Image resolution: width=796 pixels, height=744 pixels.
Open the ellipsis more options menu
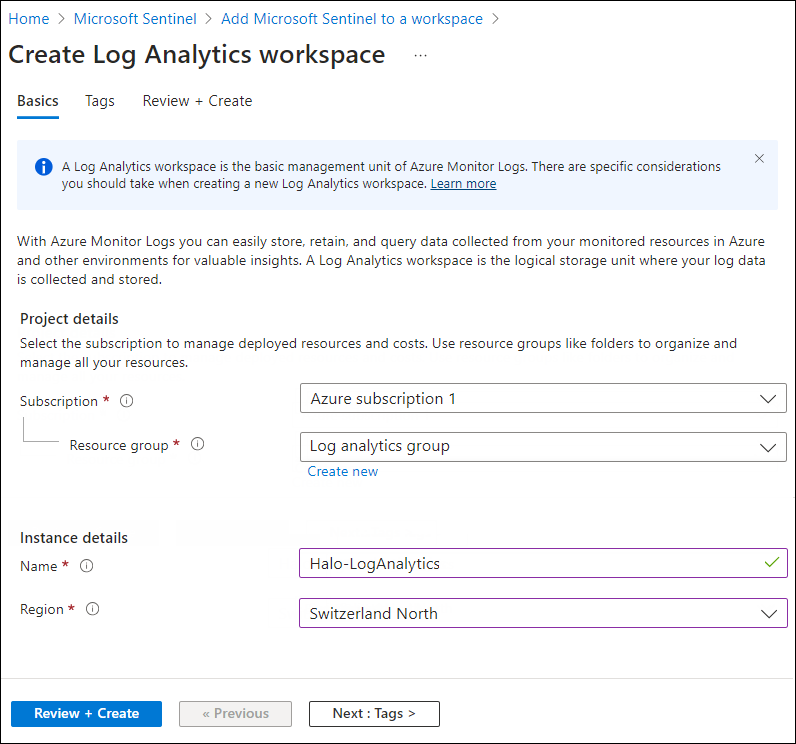click(x=420, y=56)
